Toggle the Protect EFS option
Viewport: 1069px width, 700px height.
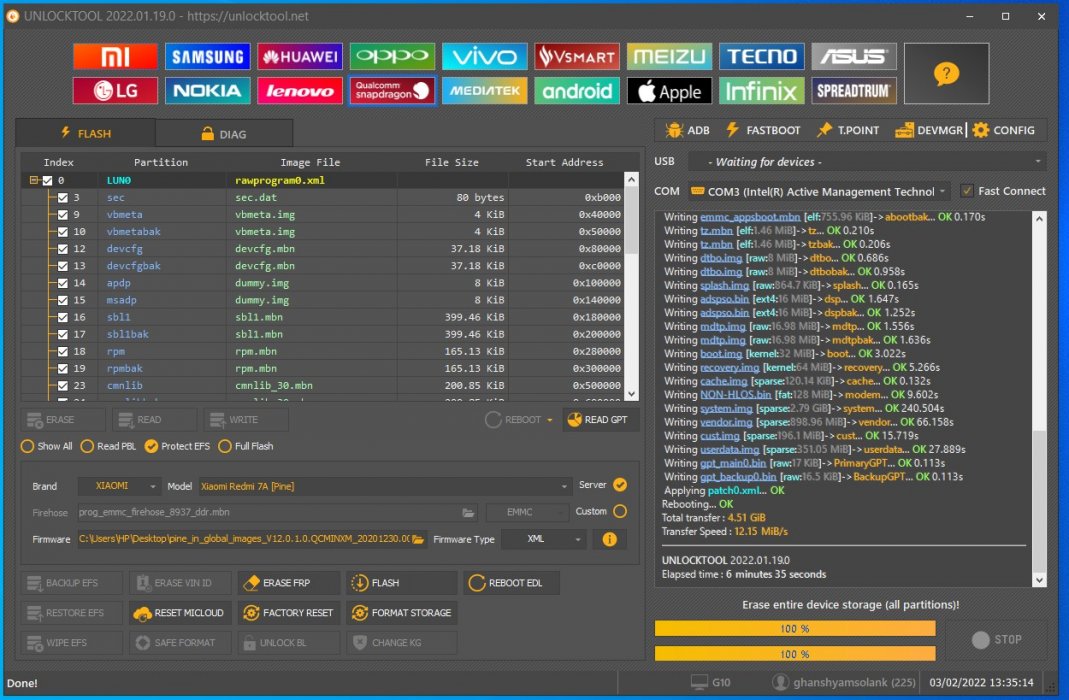coord(177,446)
